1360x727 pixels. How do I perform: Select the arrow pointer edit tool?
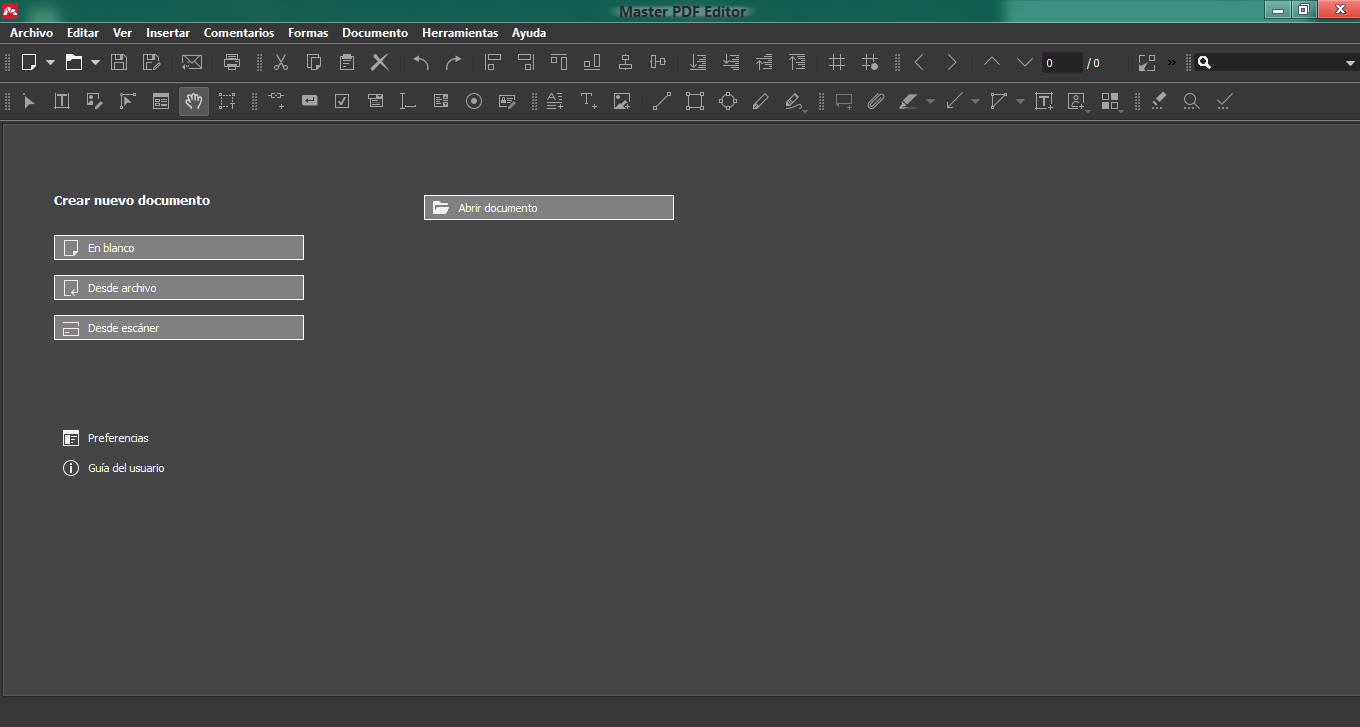pos(29,101)
